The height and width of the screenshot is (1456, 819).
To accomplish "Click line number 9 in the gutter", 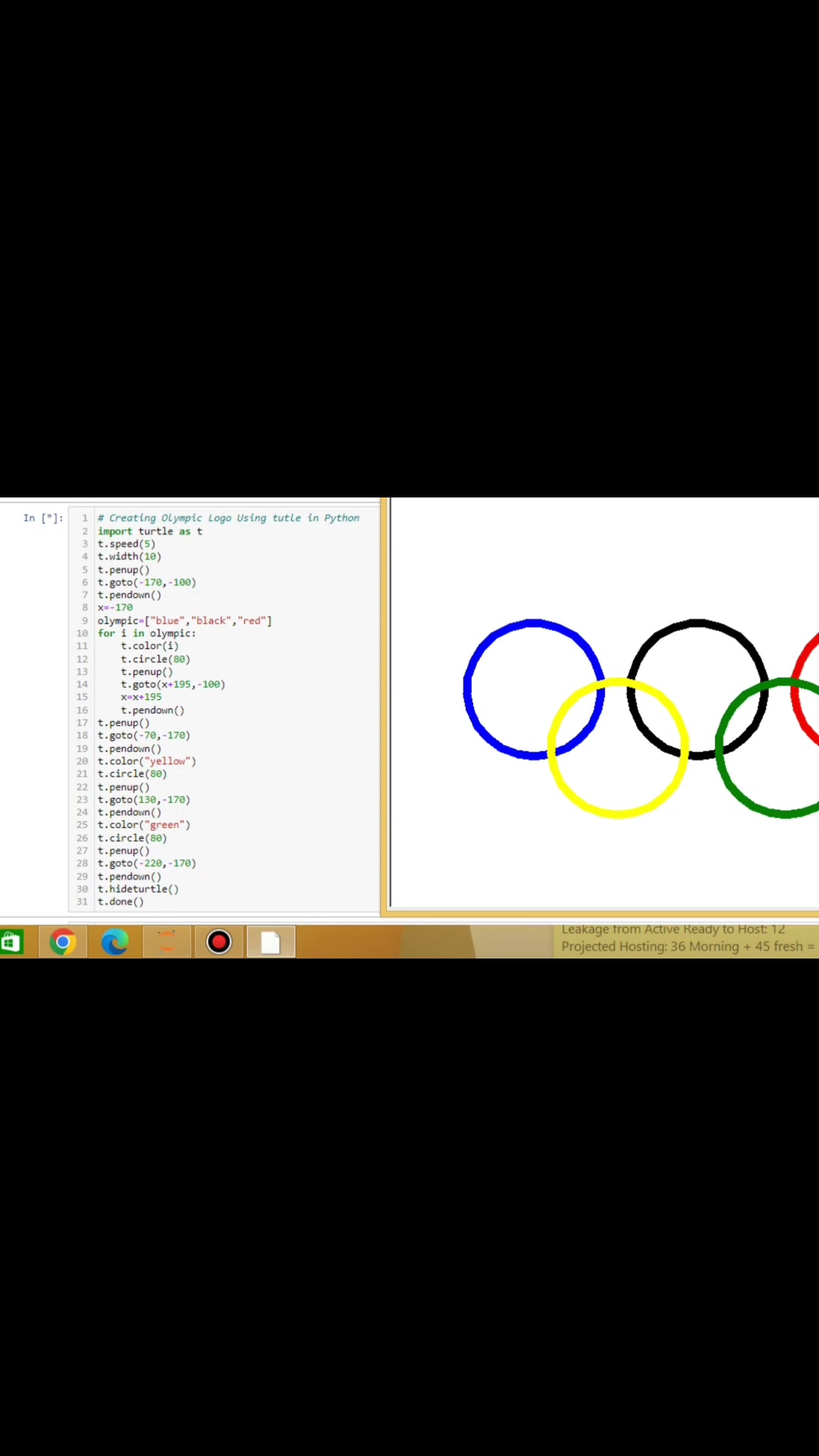I will 85,620.
